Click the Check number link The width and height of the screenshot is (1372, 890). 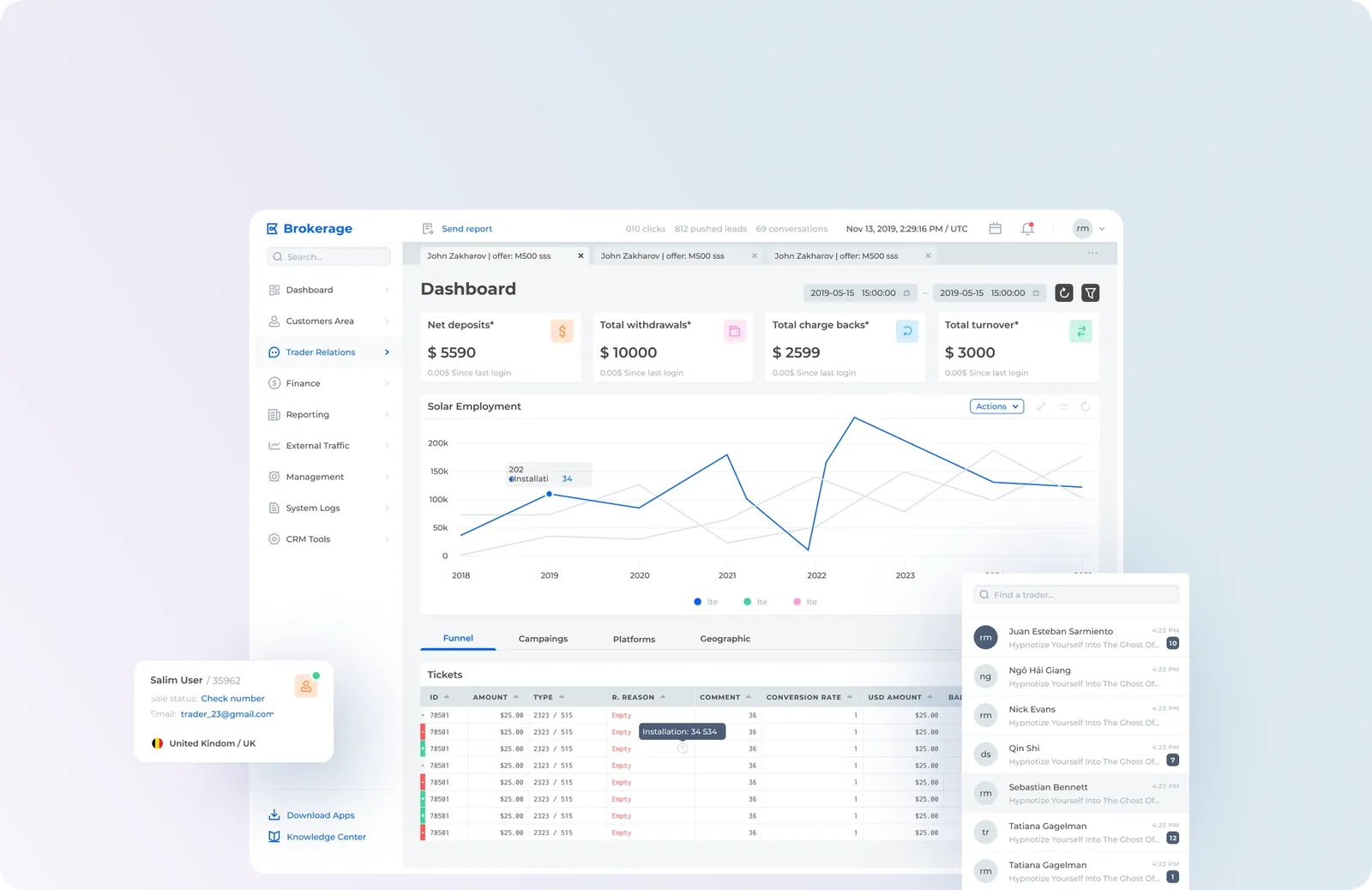point(232,699)
